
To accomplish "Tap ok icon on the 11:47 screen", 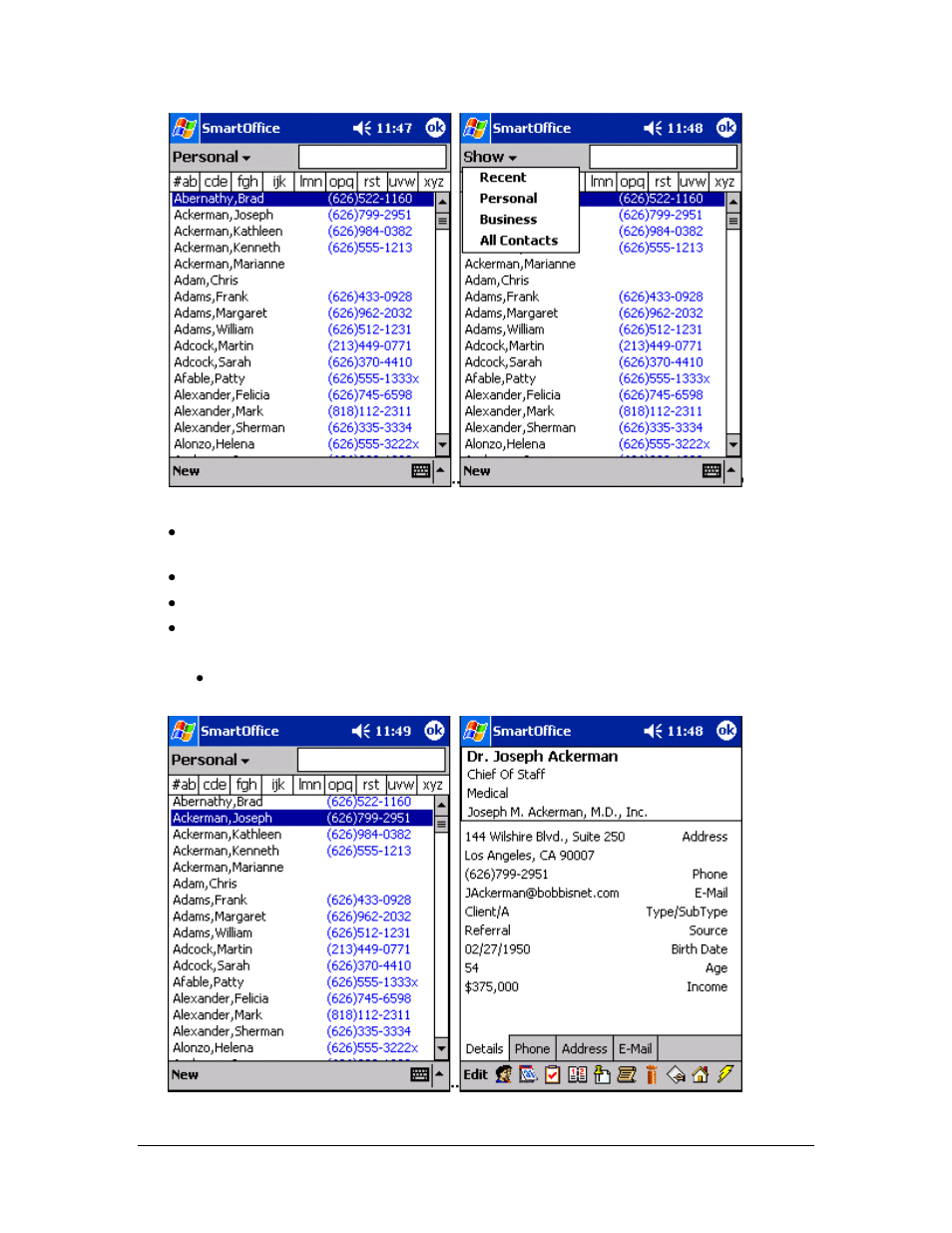I will (435, 127).
